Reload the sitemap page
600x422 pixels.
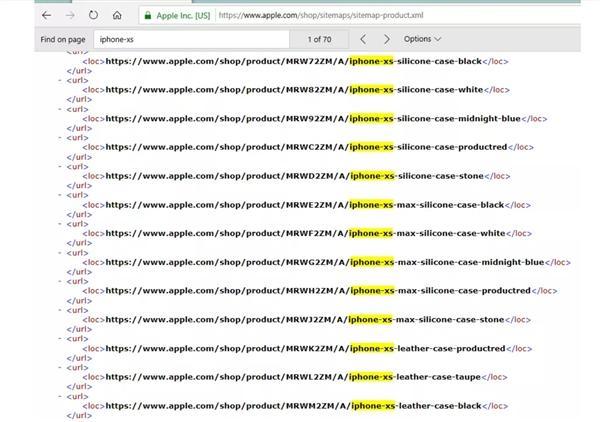tap(93, 15)
